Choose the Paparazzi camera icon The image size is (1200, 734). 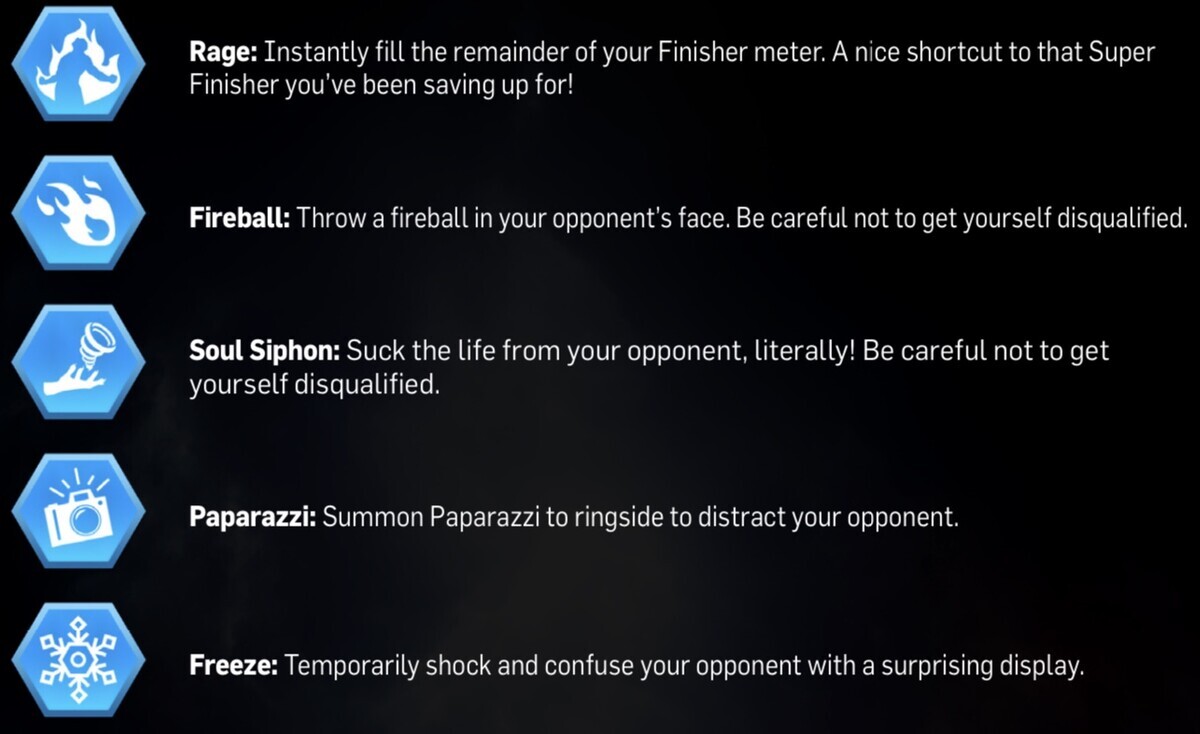point(78,511)
